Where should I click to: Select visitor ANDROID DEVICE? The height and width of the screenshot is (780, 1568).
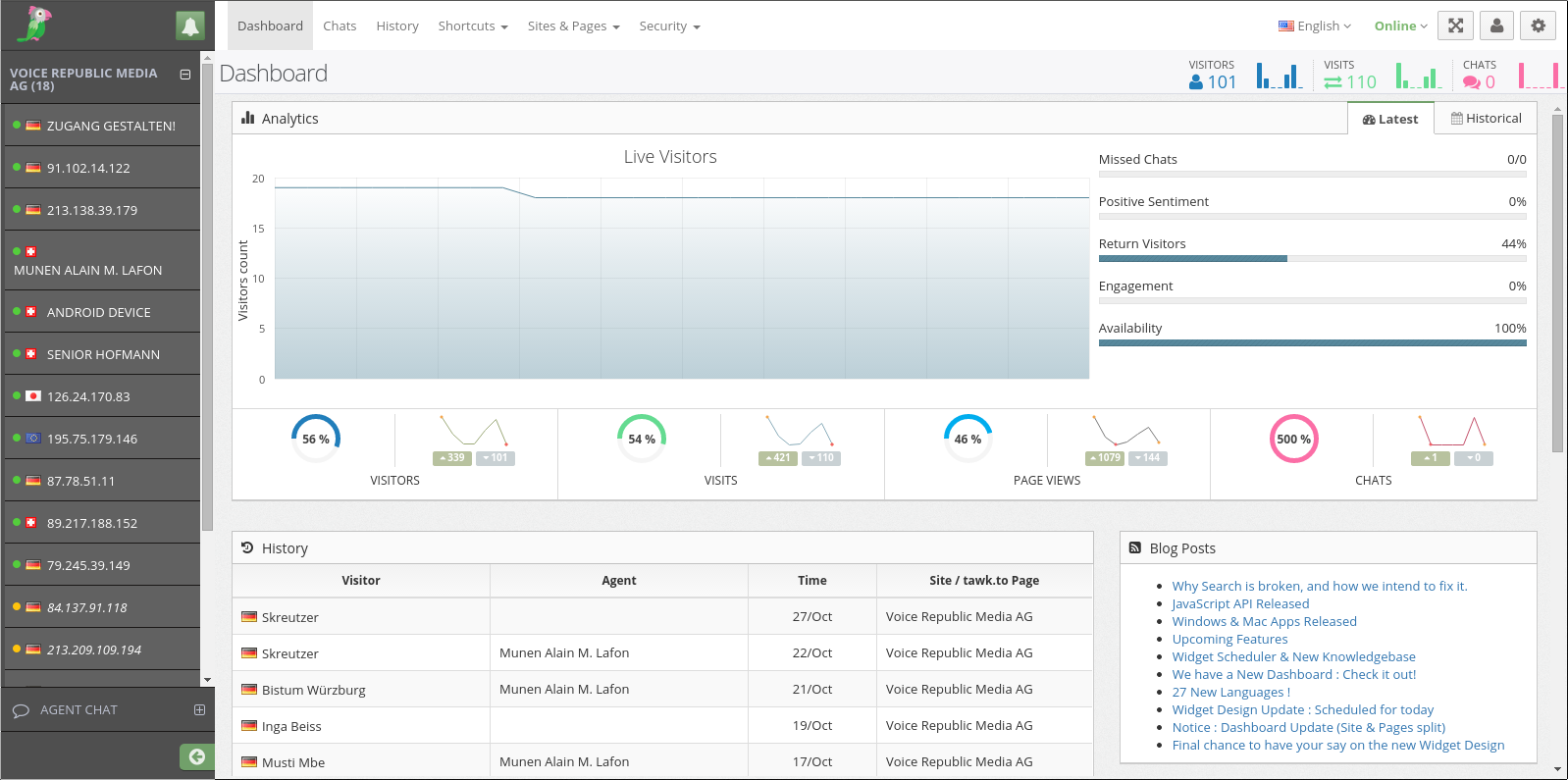[102, 312]
